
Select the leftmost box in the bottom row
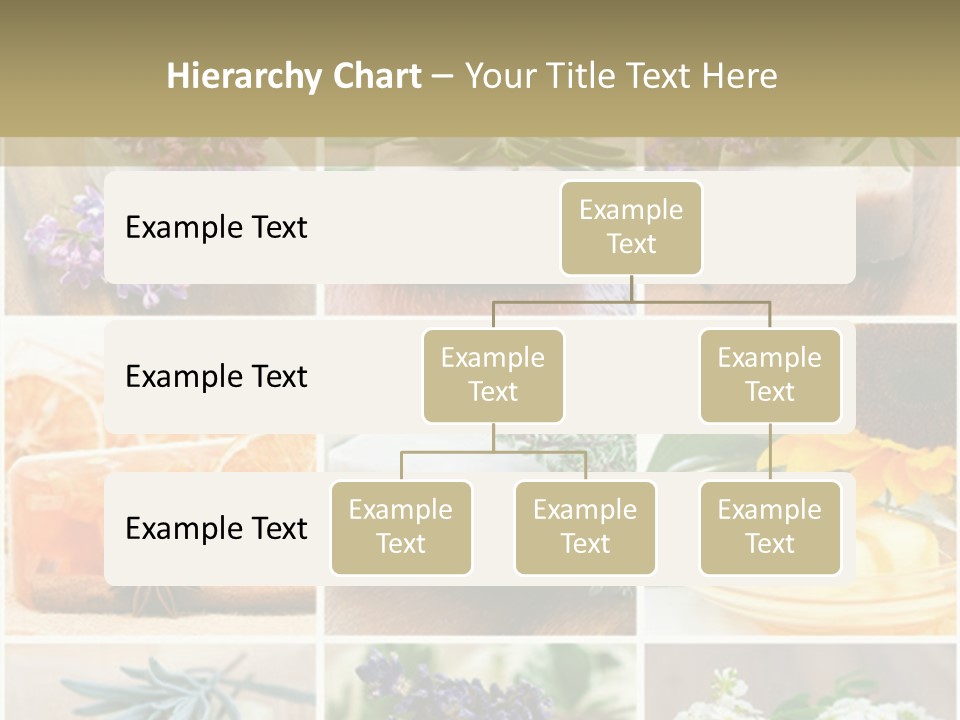(x=401, y=527)
